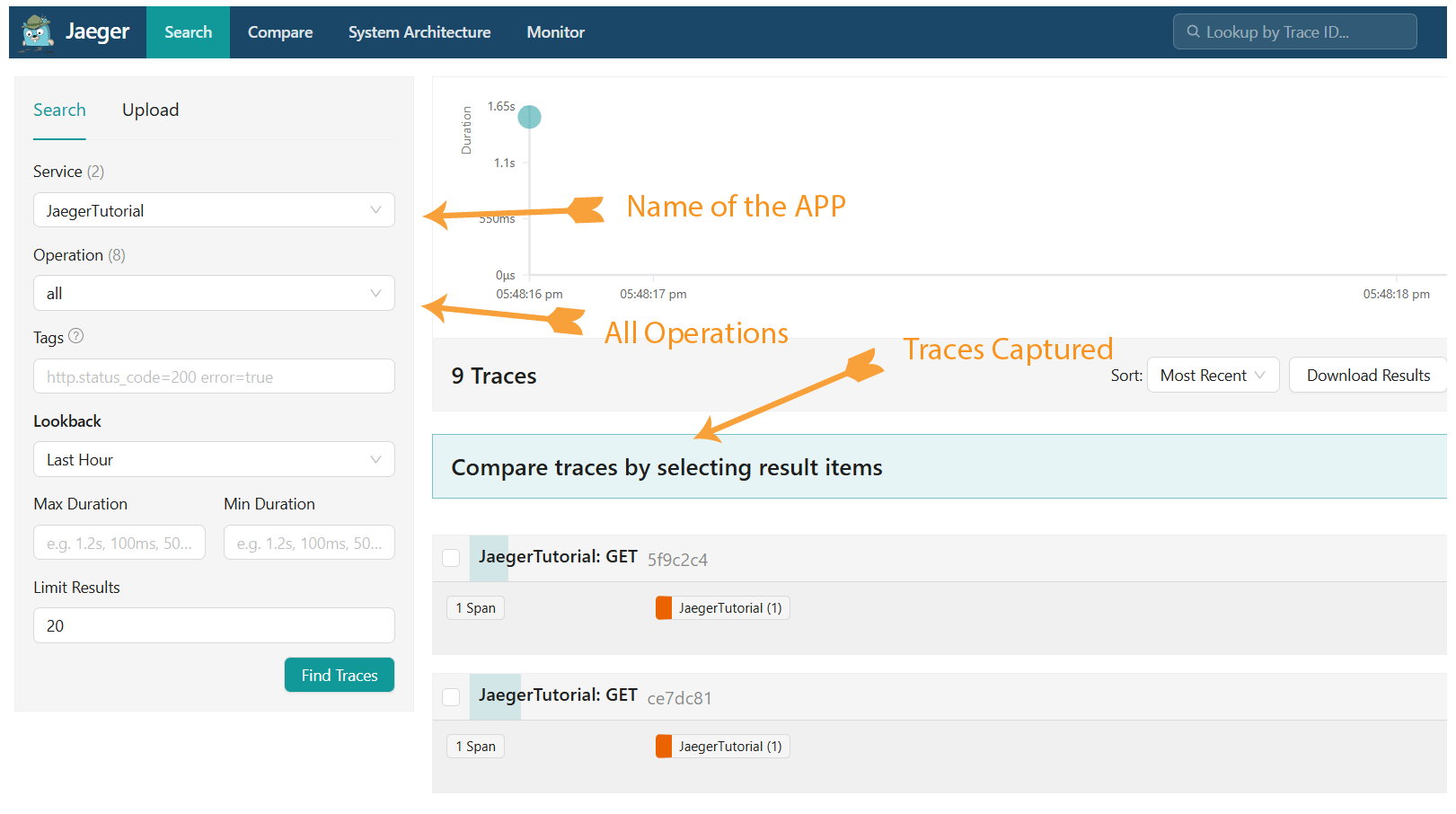The width and height of the screenshot is (1456, 814).
Task: Click orange service color box for trace 5f9c2c4
Action: (x=664, y=608)
